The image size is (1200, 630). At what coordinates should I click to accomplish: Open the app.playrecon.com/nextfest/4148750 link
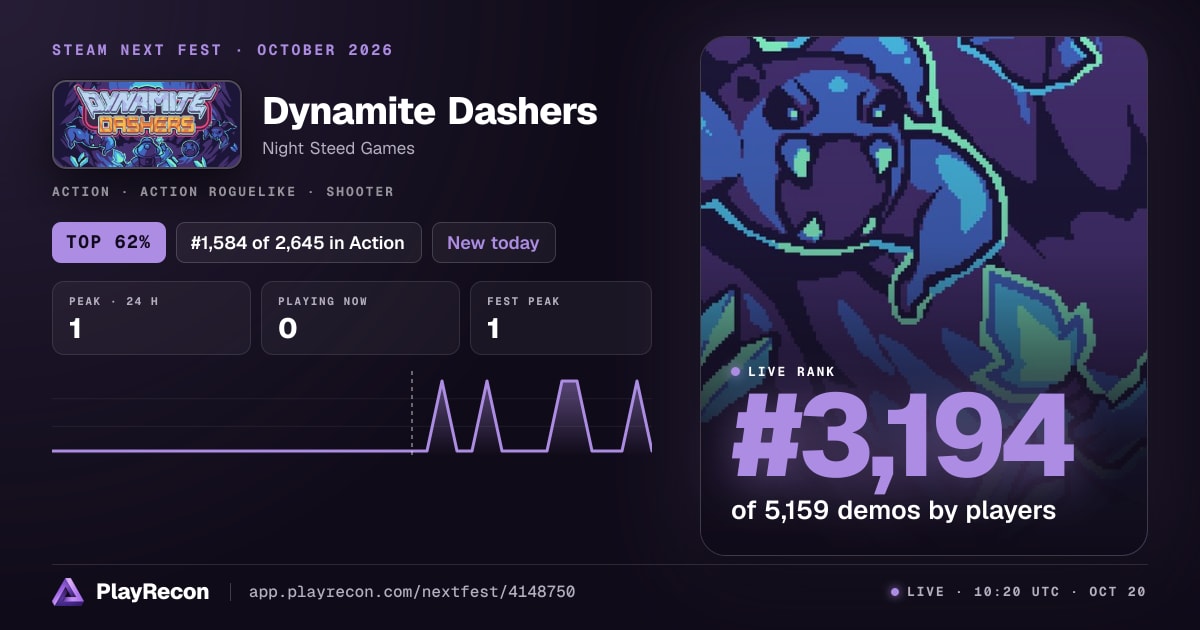pyautogui.click(x=411, y=592)
